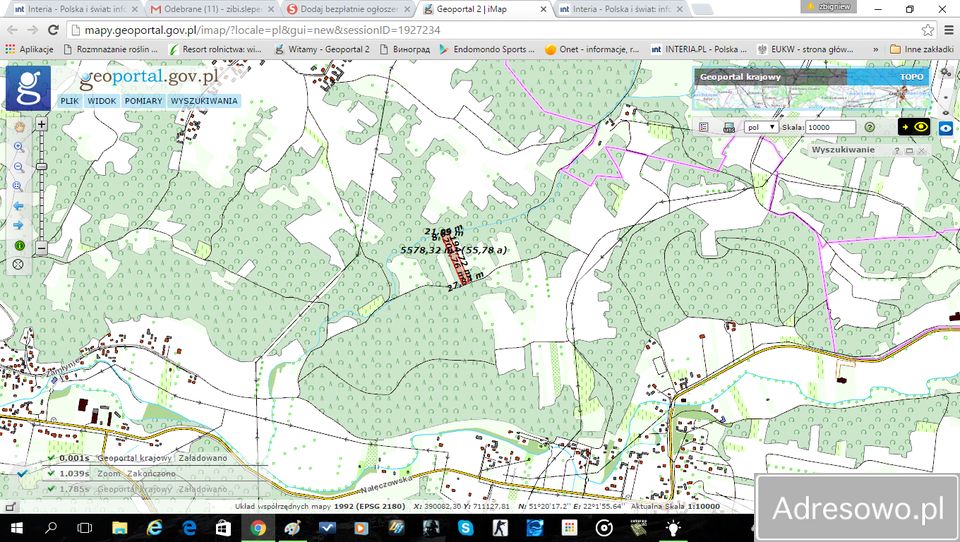Open help for Wyszukiwanie panel

coord(897,150)
